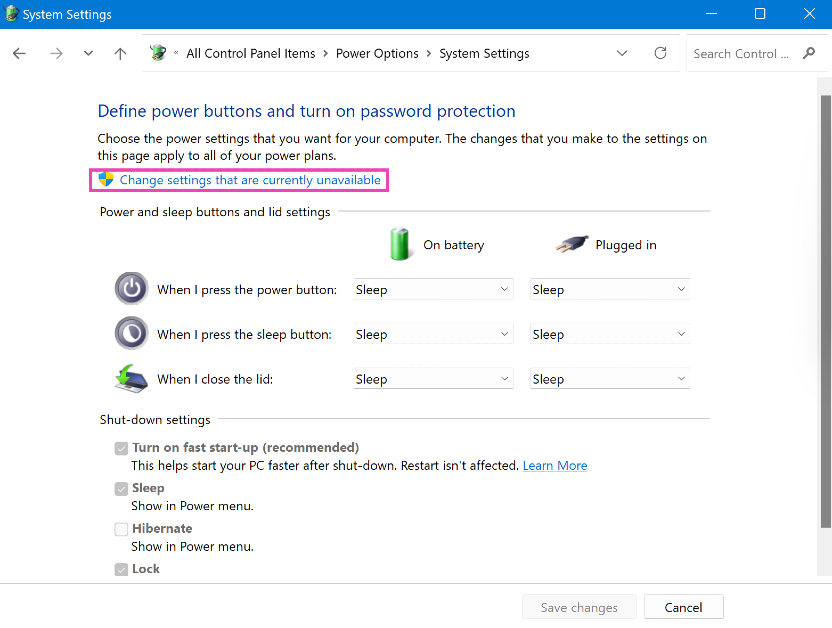Open recent locations chevron
Screen dimensions: 832x628
point(88,54)
